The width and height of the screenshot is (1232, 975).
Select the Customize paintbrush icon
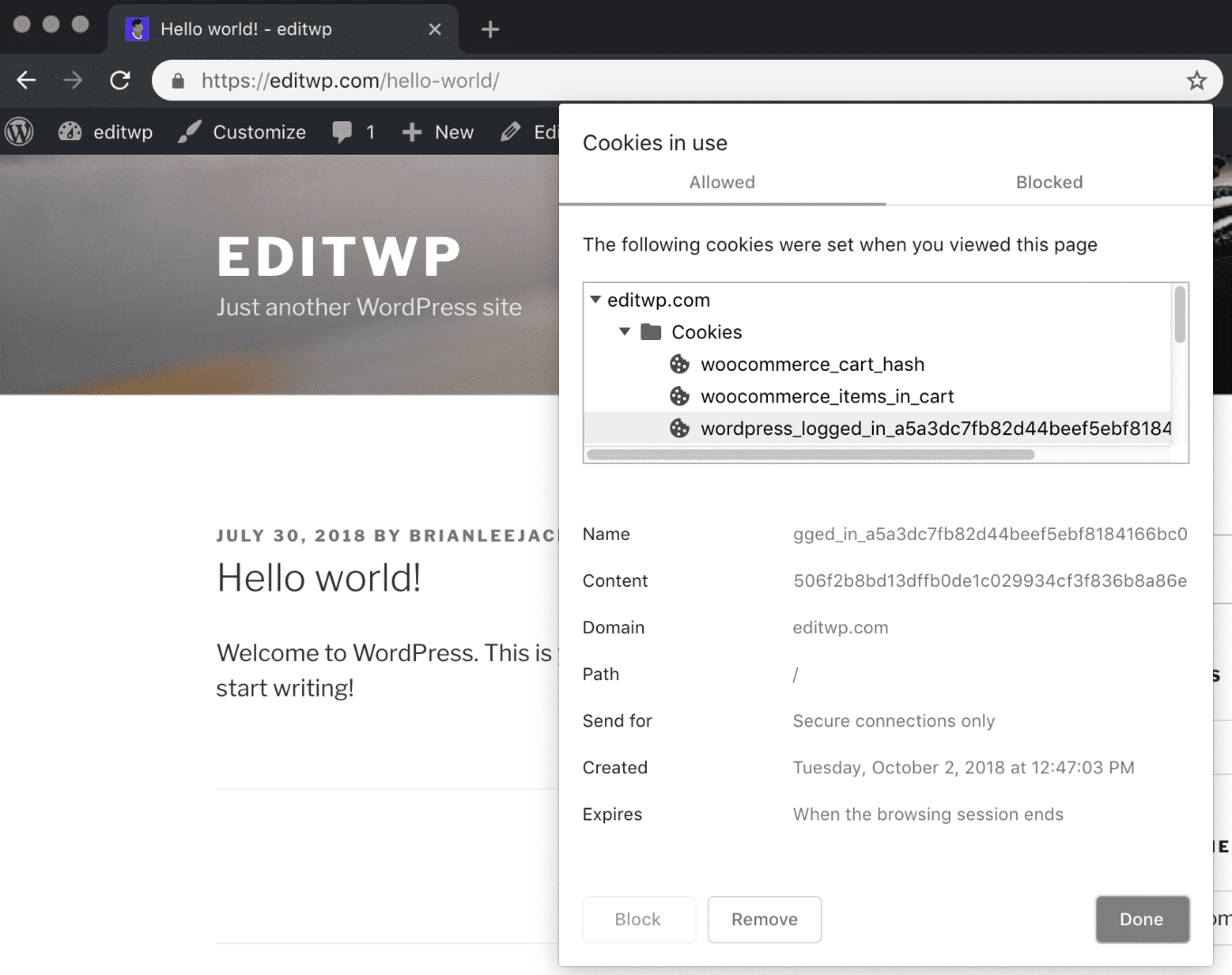188,131
